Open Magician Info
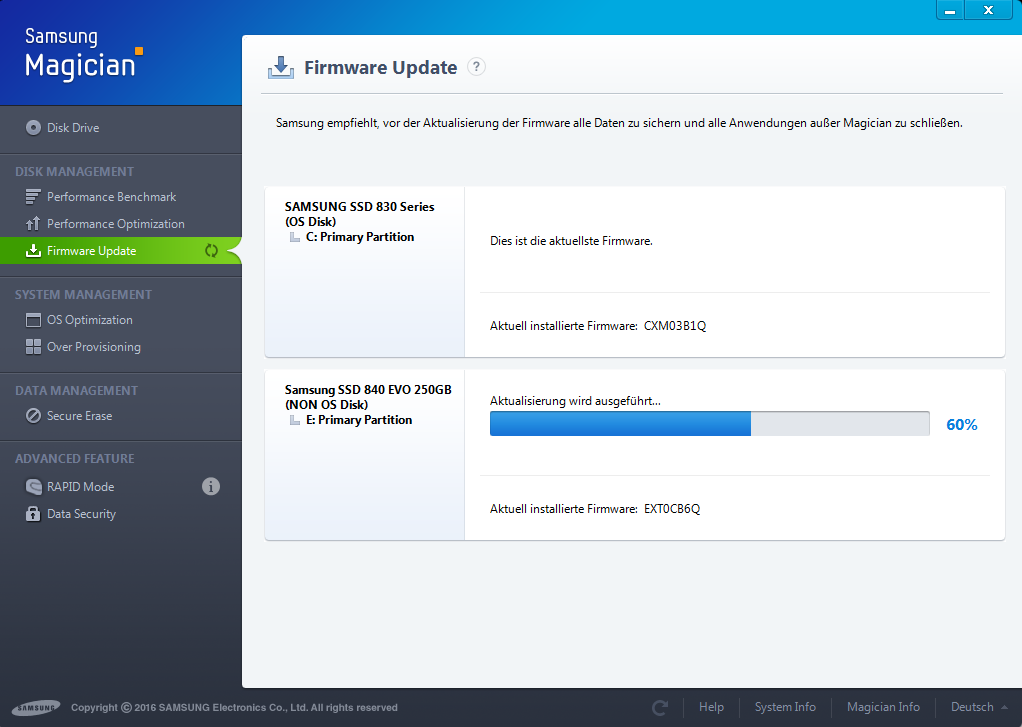Screen dimensions: 1022x727 (883, 707)
